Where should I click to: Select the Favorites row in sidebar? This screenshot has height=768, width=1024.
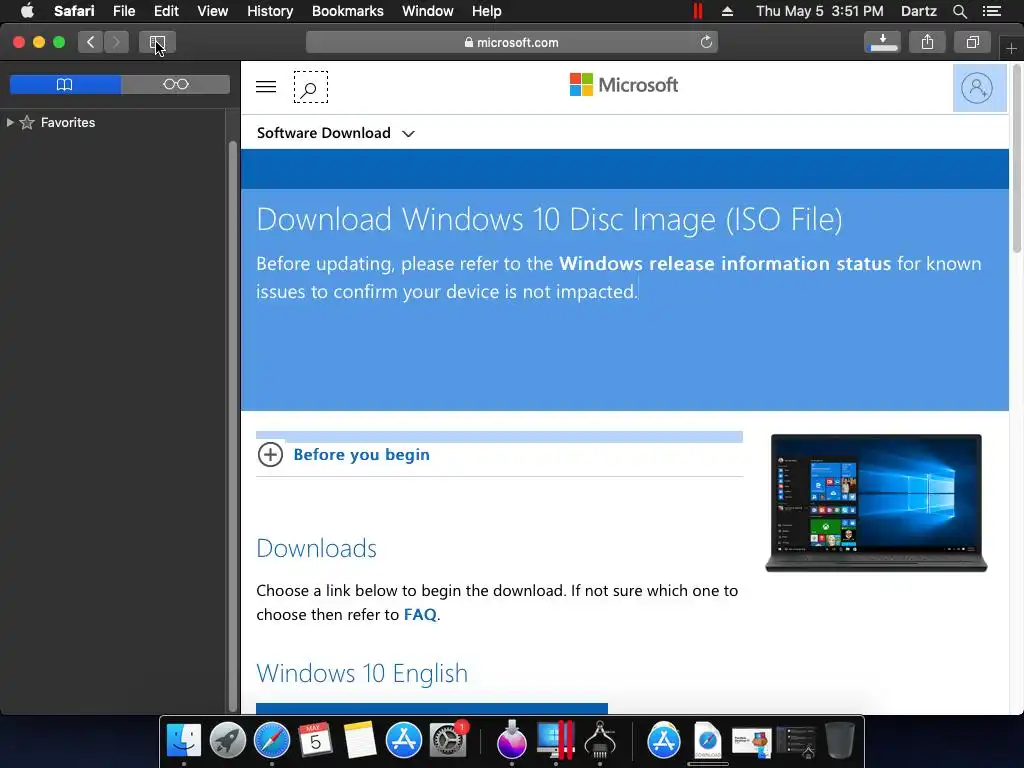coord(113,122)
